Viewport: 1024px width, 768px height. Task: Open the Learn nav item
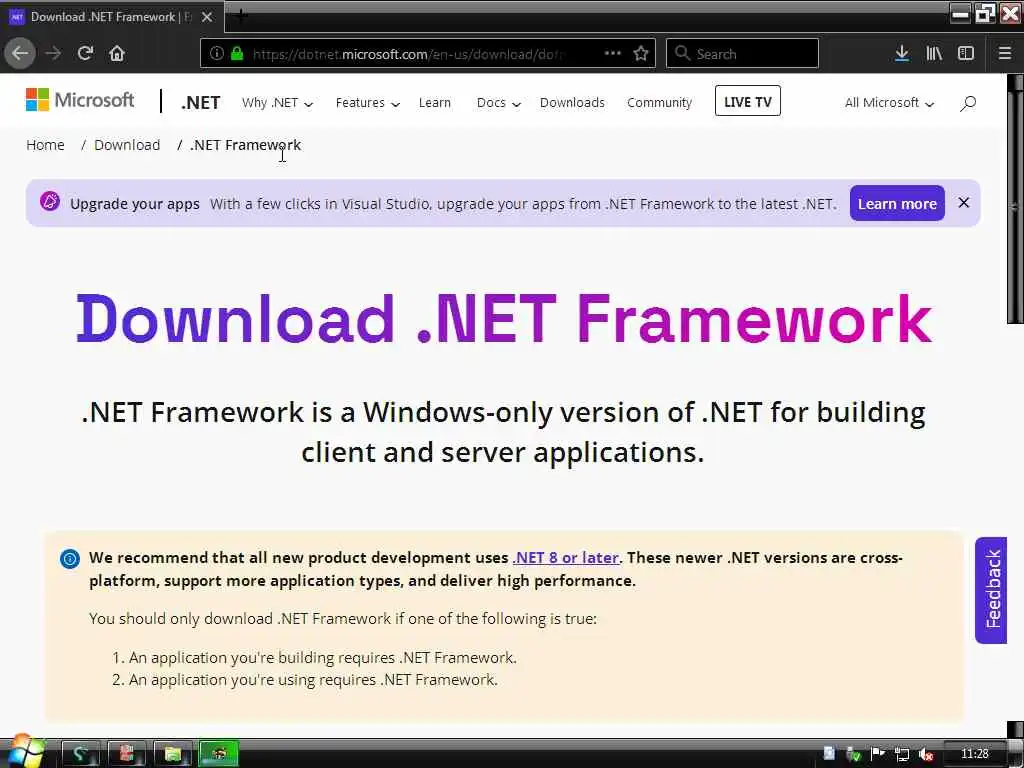(x=435, y=103)
